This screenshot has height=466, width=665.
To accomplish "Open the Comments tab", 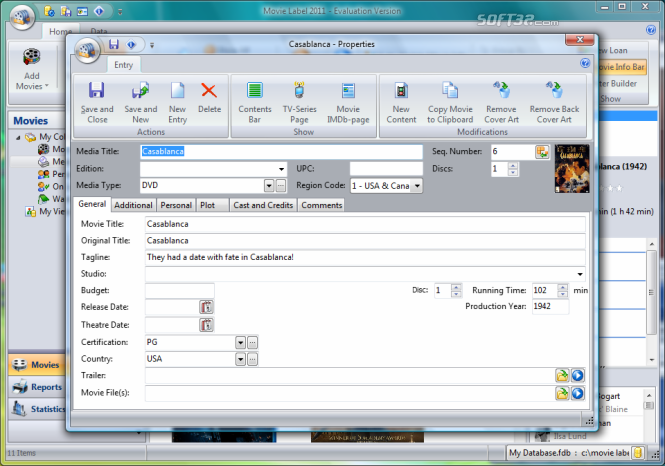I will [x=321, y=205].
